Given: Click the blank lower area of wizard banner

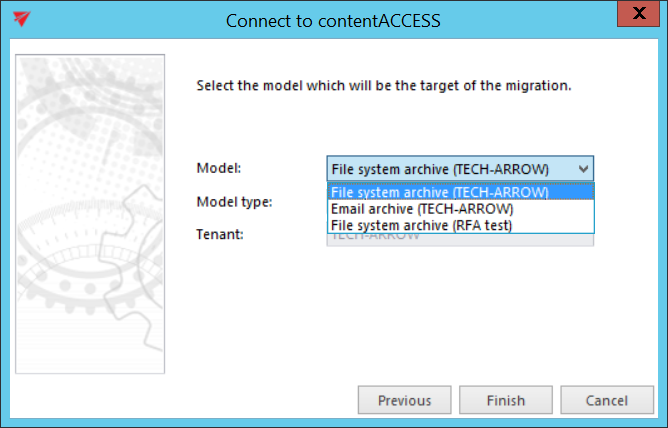Looking at the screenshot, I should (90, 340).
